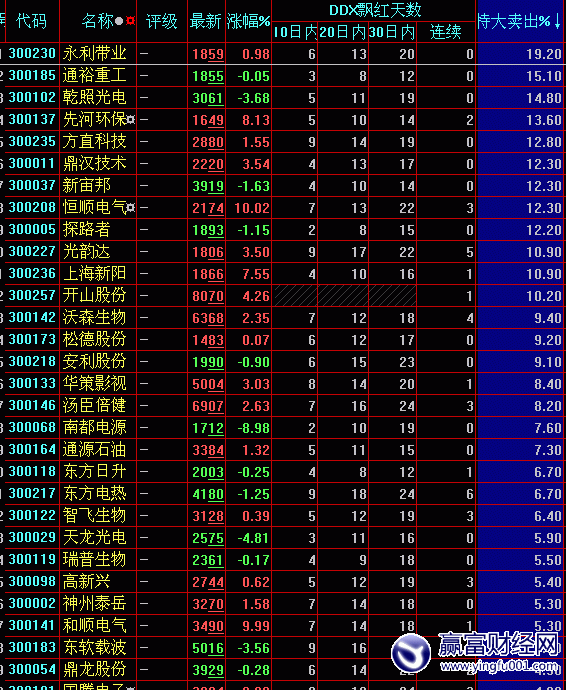Click the www.yingfu001.com watermark link
This screenshot has height=690, width=566.
coord(500,666)
